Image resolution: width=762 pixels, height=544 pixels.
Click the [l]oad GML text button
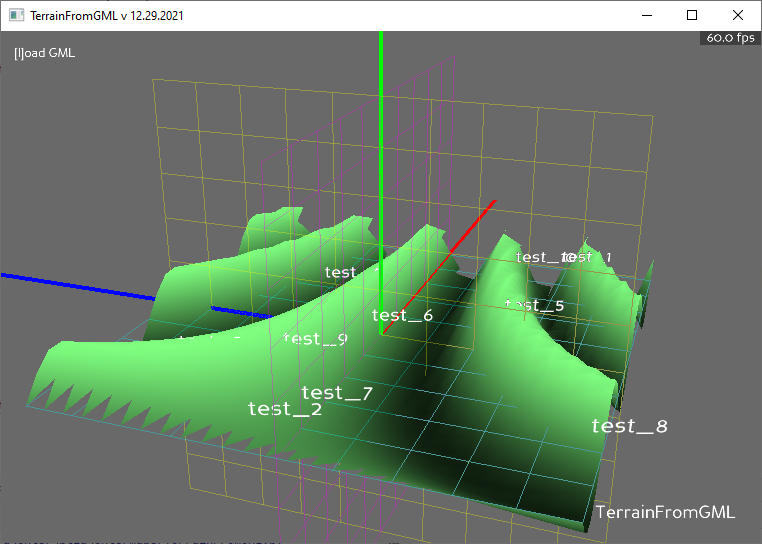[44, 53]
